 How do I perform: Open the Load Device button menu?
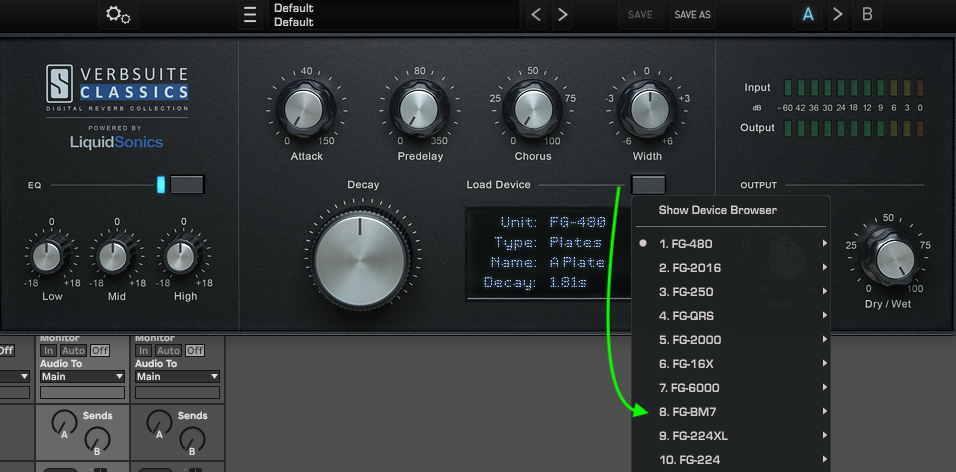(648, 184)
